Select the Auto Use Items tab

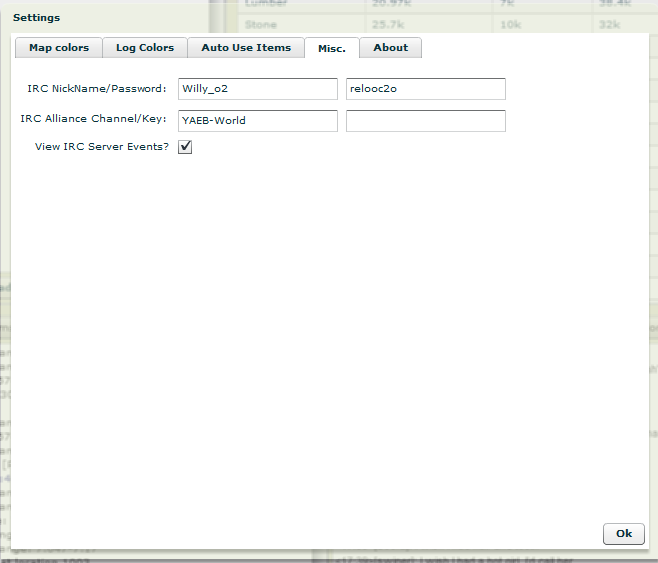point(245,48)
